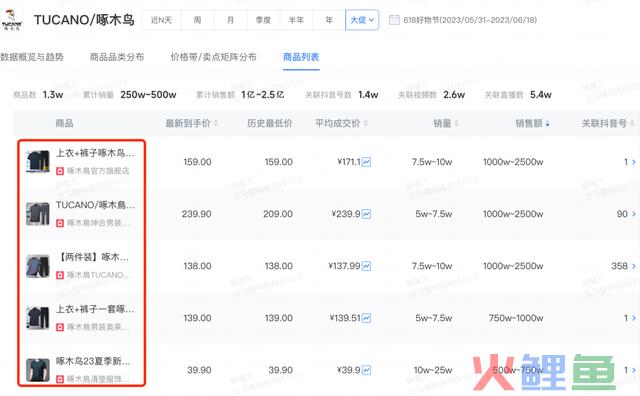Open product TUCANO/啄木鳥… title
Viewport: 640px width, 396px height.
(95, 205)
